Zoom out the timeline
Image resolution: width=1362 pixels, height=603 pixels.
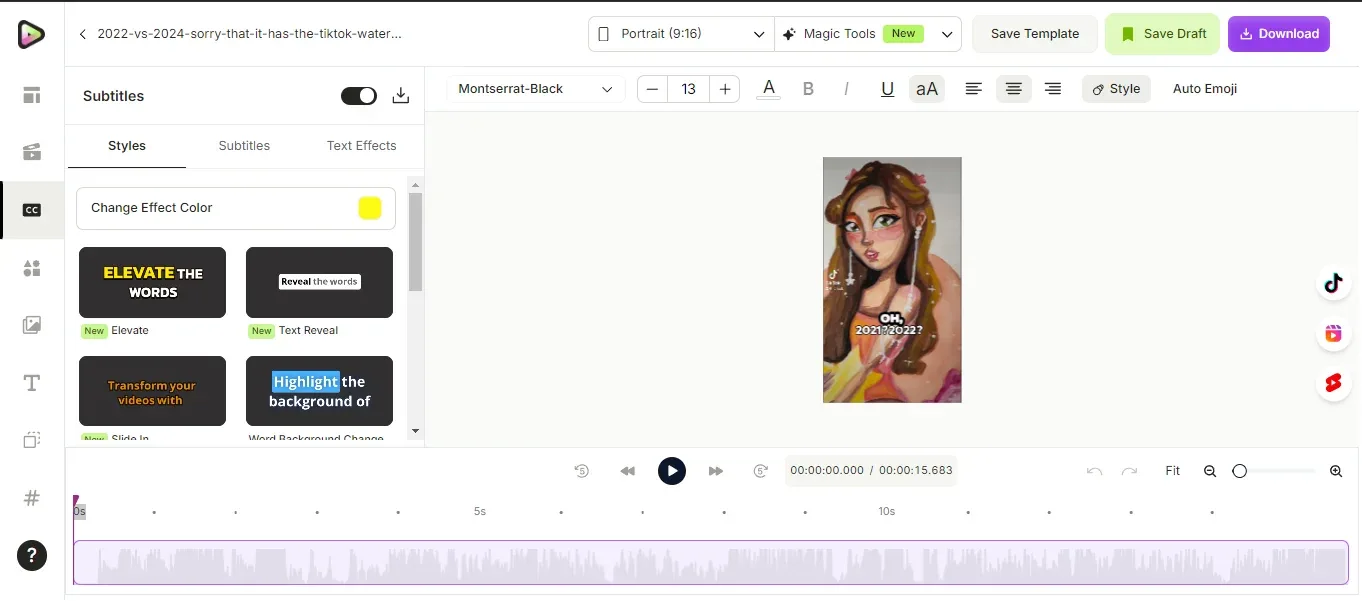[x=1210, y=471]
